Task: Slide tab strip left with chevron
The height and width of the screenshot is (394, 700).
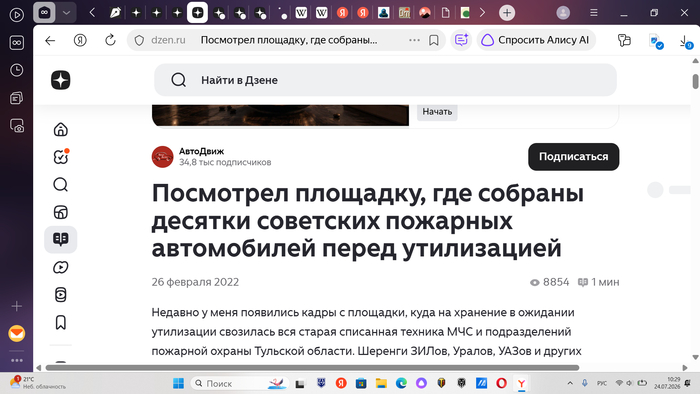Action: click(92, 12)
